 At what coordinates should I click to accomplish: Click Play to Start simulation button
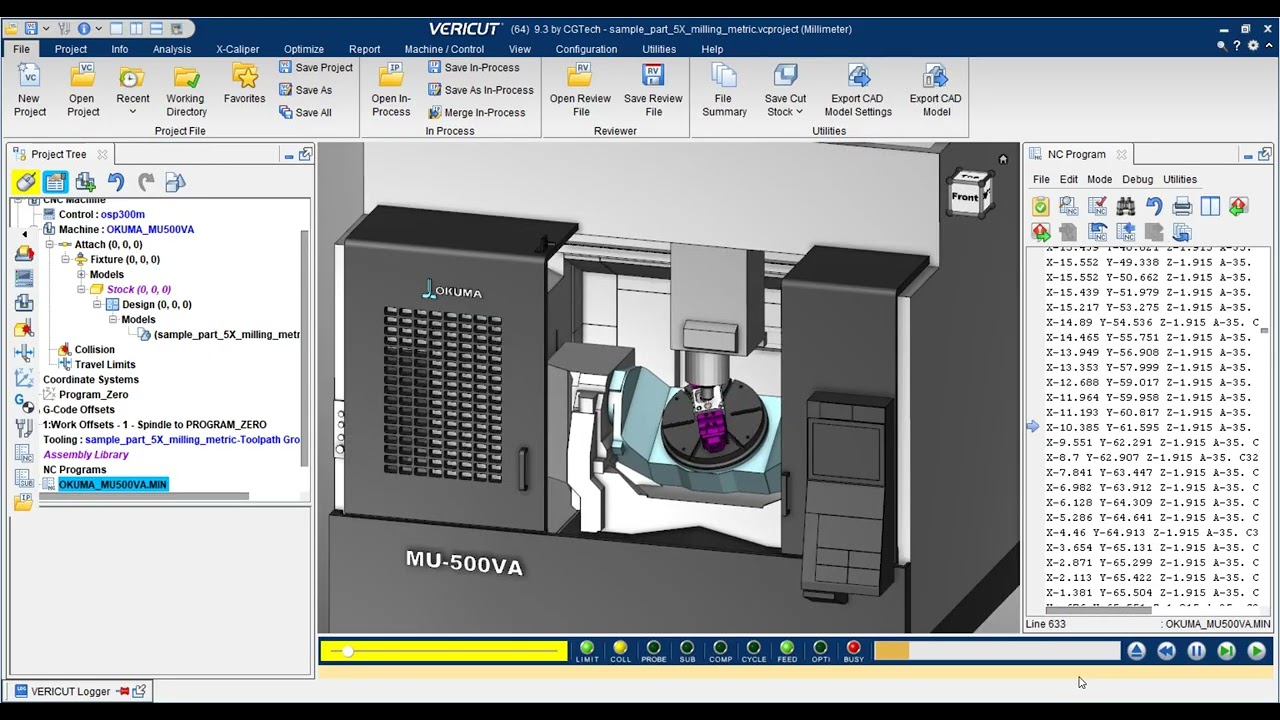tap(1256, 651)
